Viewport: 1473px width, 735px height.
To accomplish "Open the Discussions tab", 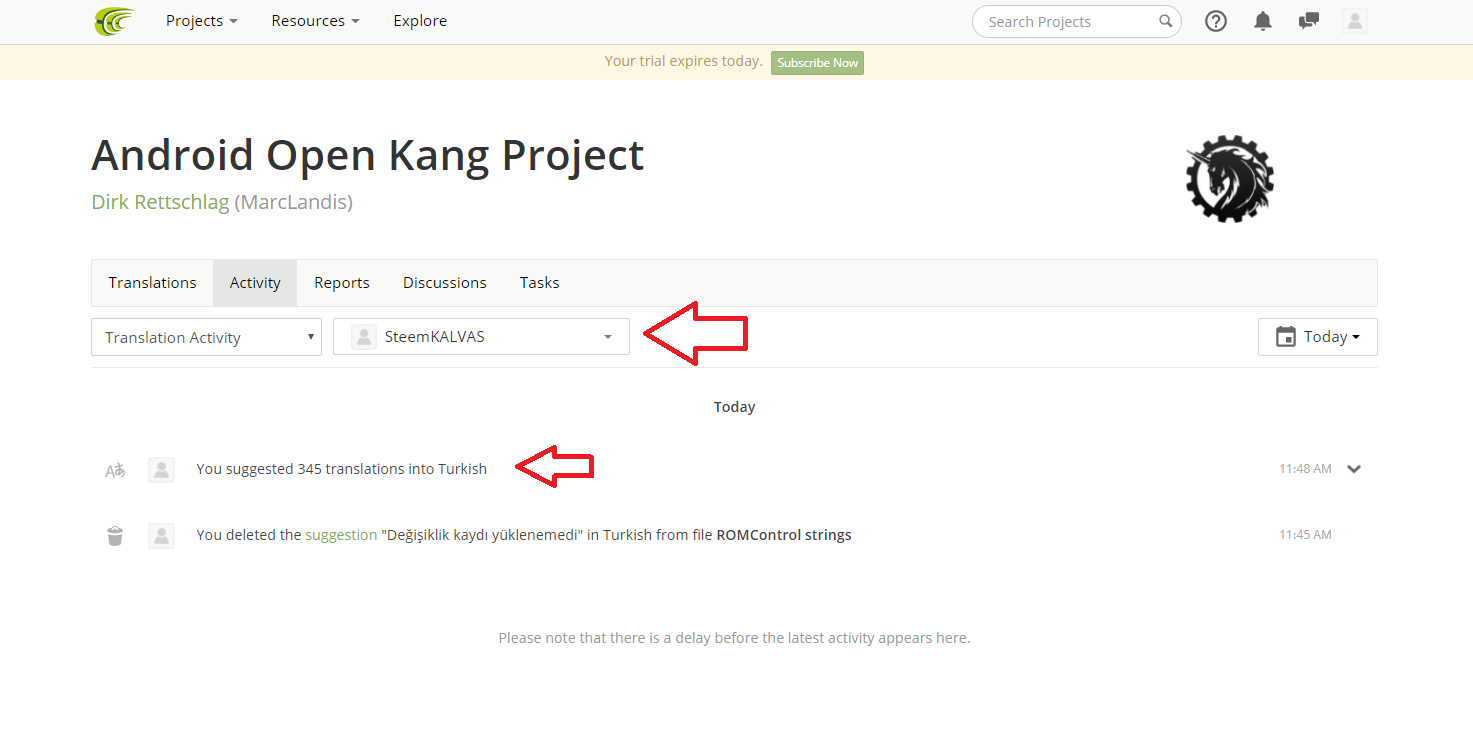I will pyautogui.click(x=445, y=283).
